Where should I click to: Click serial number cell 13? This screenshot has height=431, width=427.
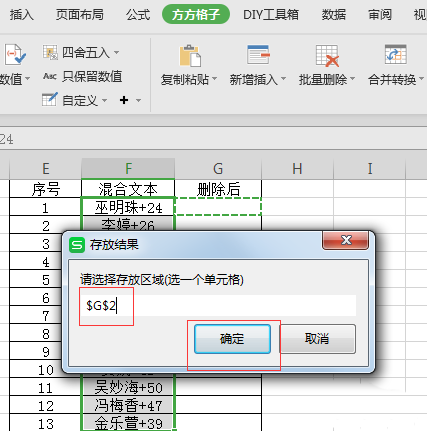[46, 423]
